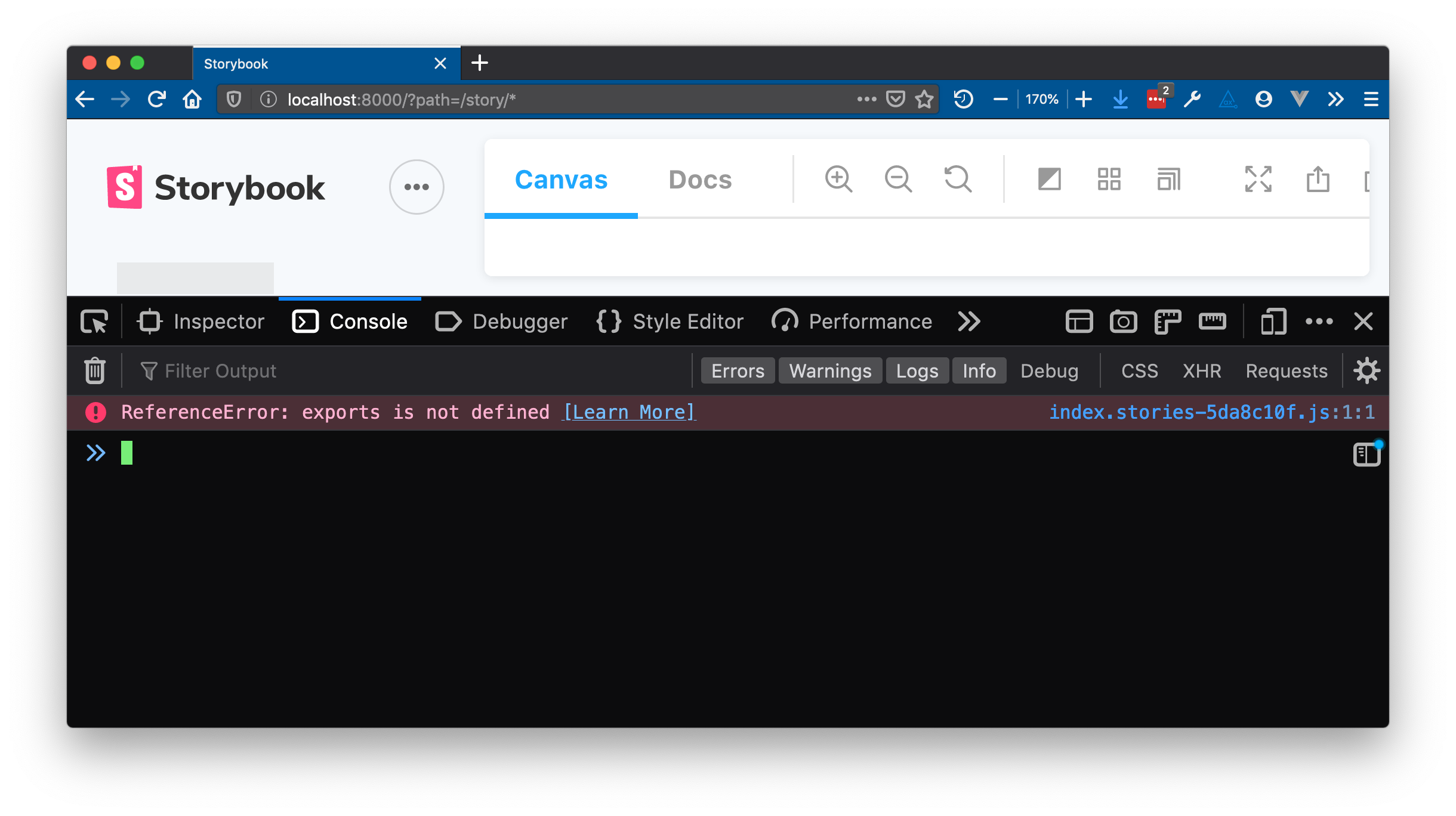The width and height of the screenshot is (1456, 816).
Task: Take a screenshot of the page
Action: point(1124,322)
